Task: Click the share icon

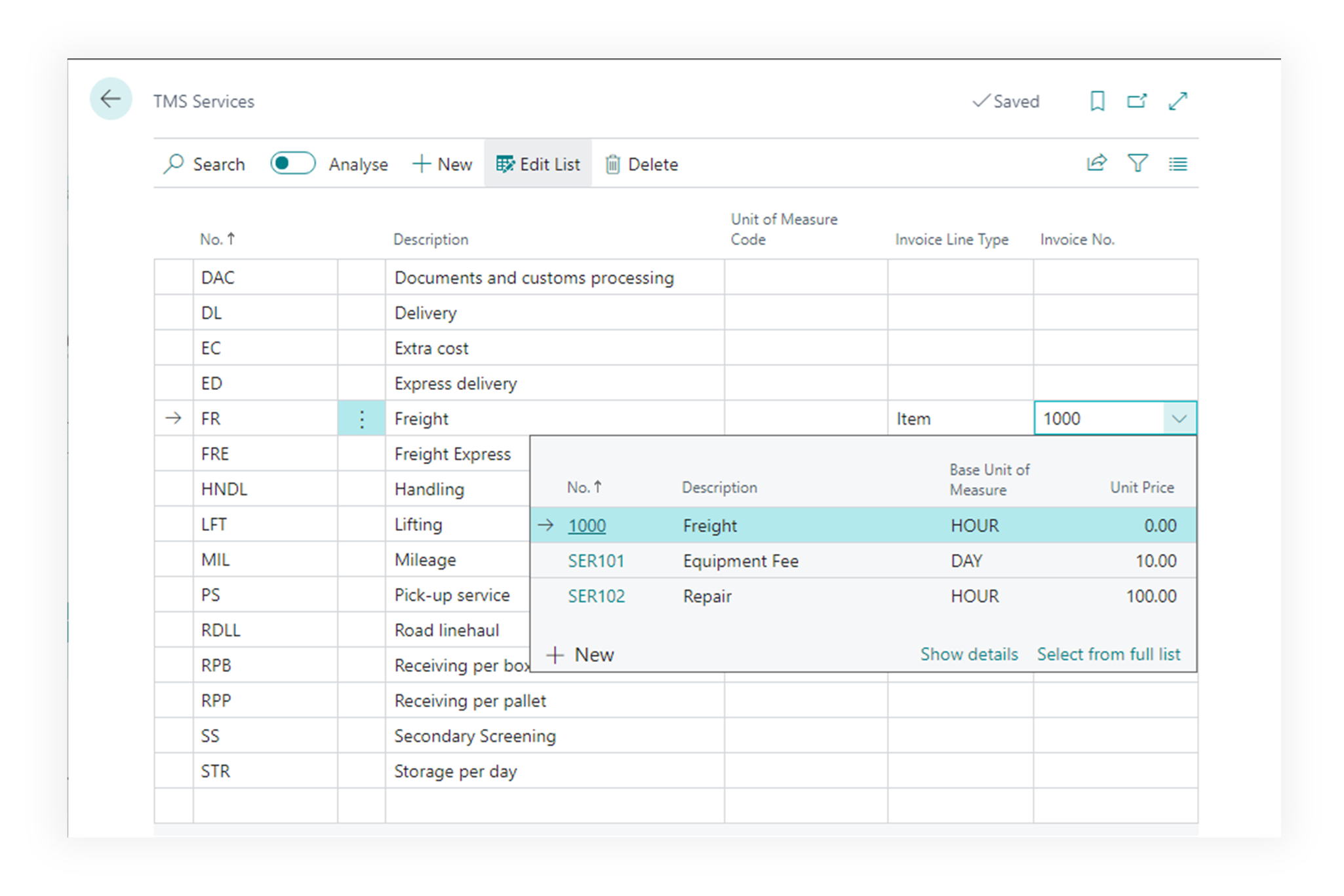Action: (1096, 163)
